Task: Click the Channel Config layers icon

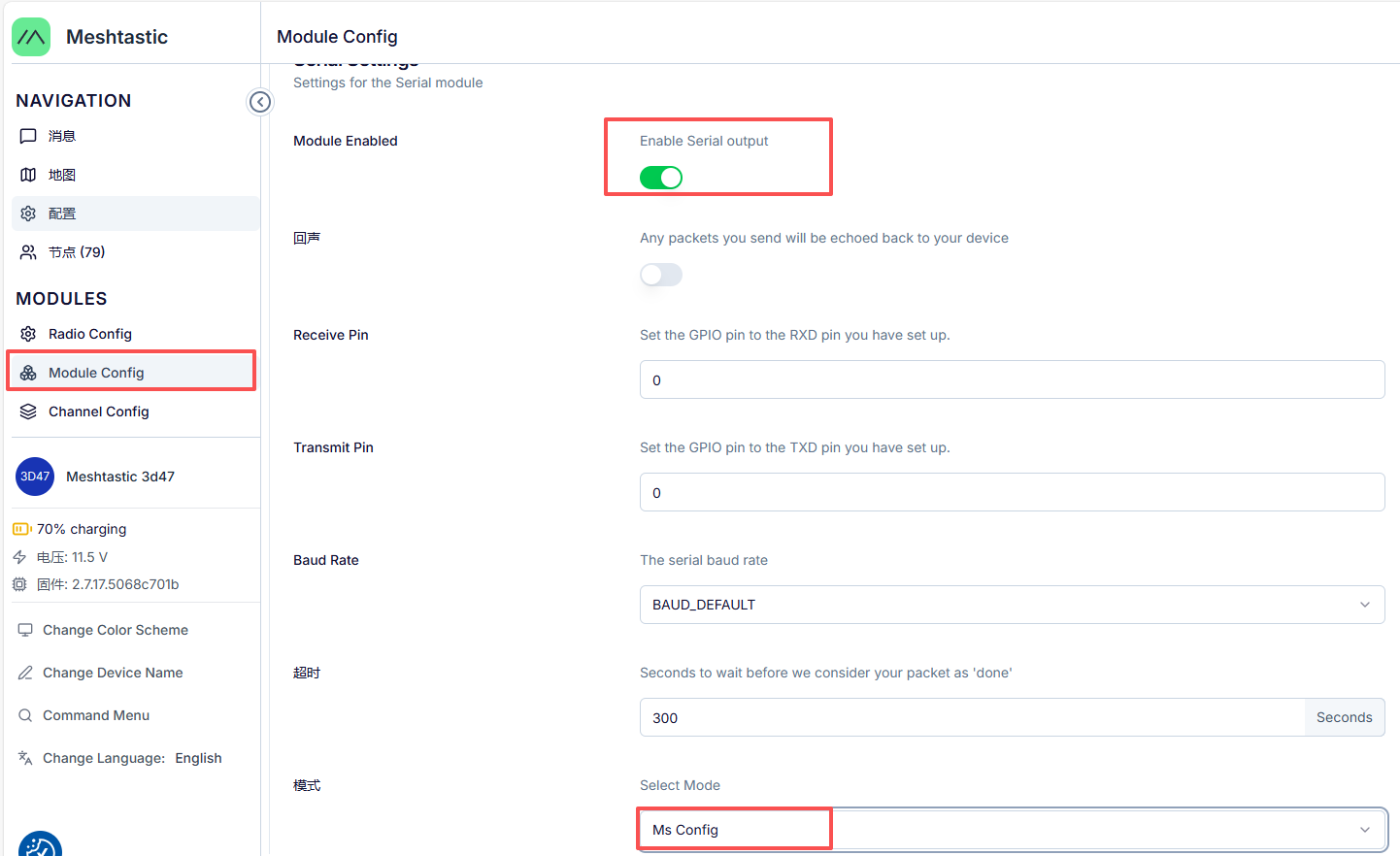Action: 28,412
